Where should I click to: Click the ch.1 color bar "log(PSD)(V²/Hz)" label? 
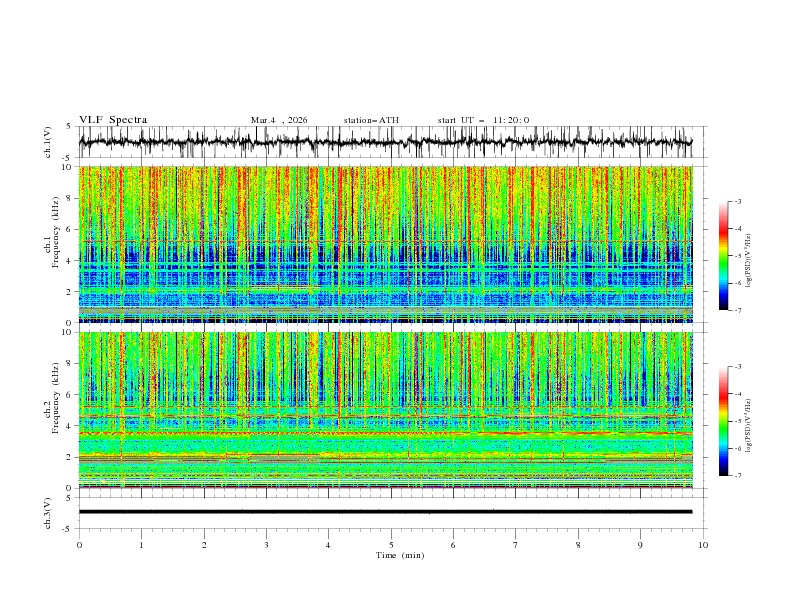pos(749,261)
